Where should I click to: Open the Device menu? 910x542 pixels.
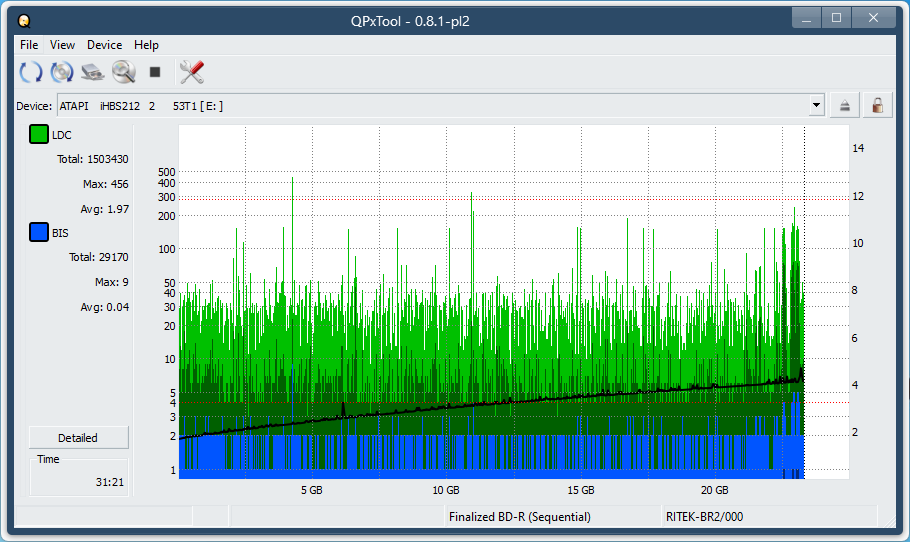104,45
